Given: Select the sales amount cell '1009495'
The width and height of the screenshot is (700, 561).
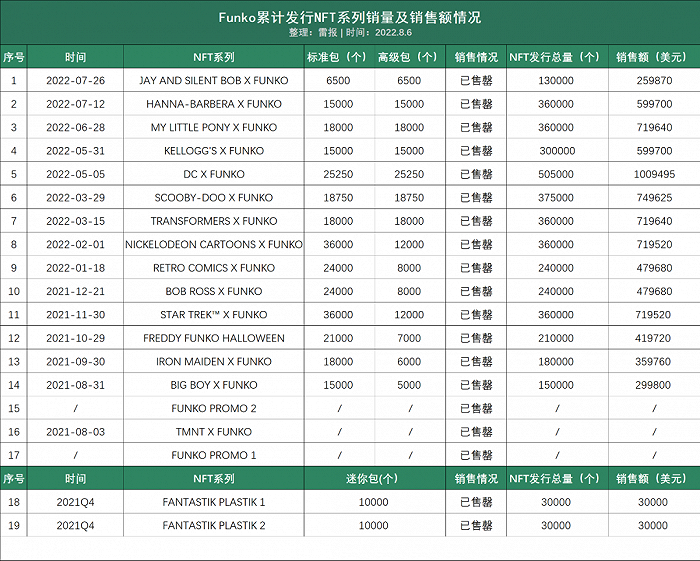Looking at the screenshot, I should click(654, 174).
